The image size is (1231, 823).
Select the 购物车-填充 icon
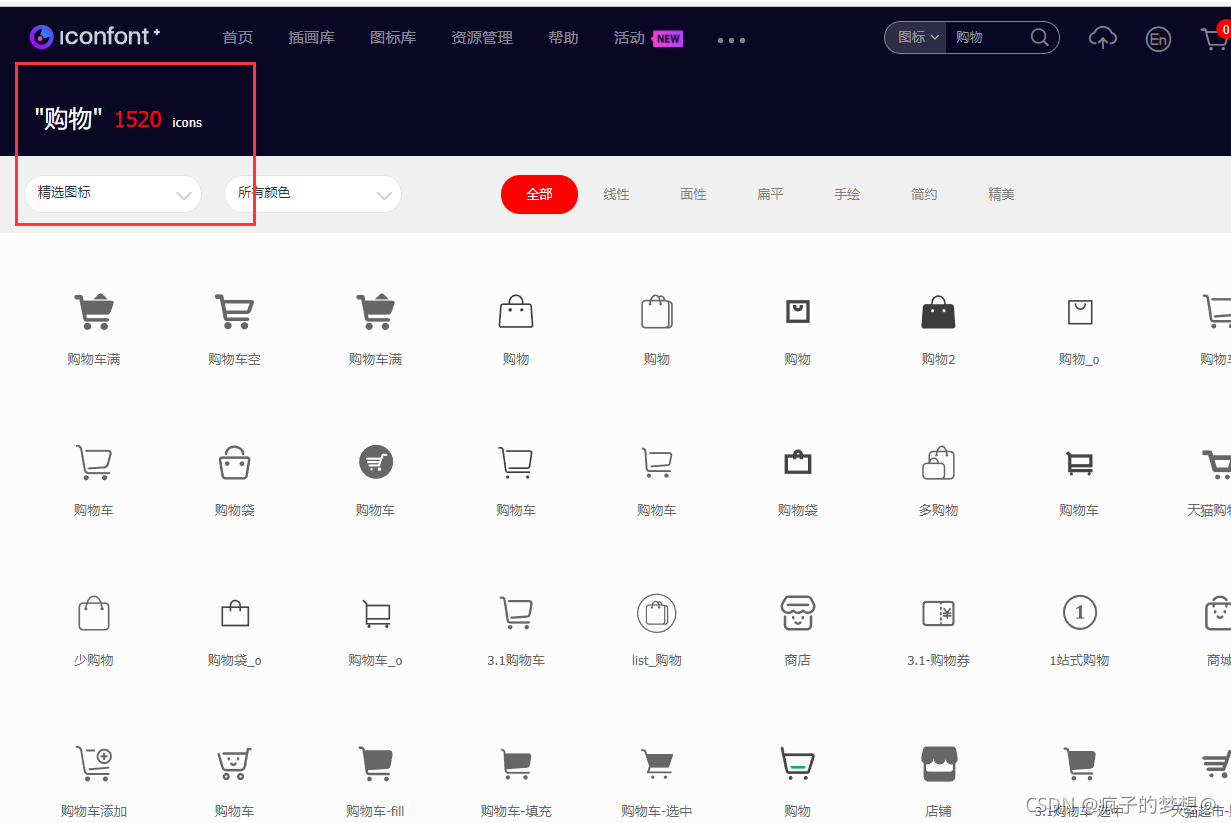coord(516,765)
